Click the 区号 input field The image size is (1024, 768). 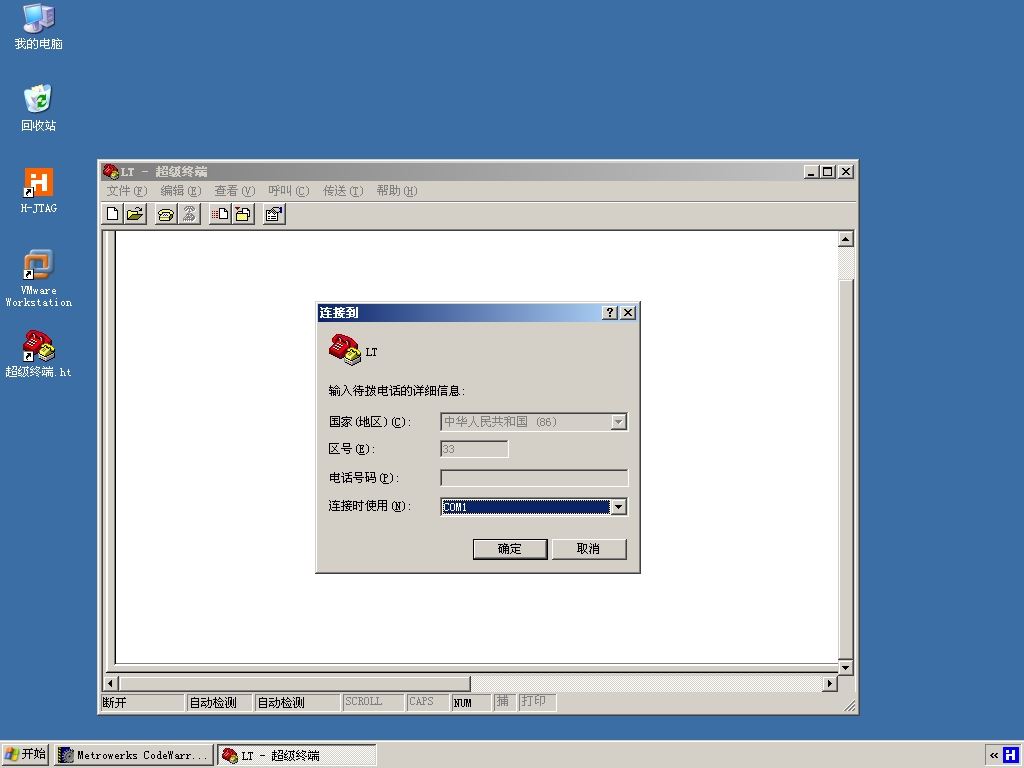point(474,449)
